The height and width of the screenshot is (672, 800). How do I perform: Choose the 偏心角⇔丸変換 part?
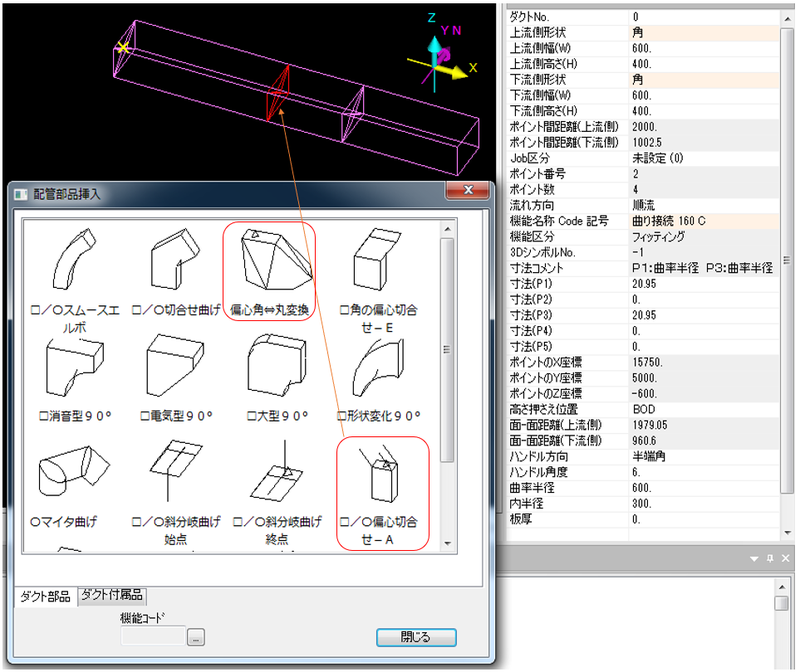(x=270, y=263)
